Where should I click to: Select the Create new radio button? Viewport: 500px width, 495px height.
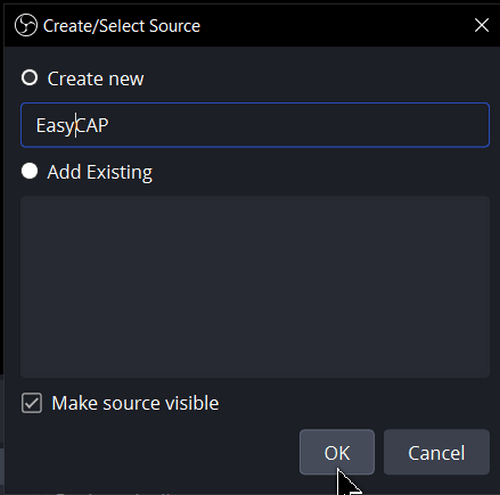[29, 78]
